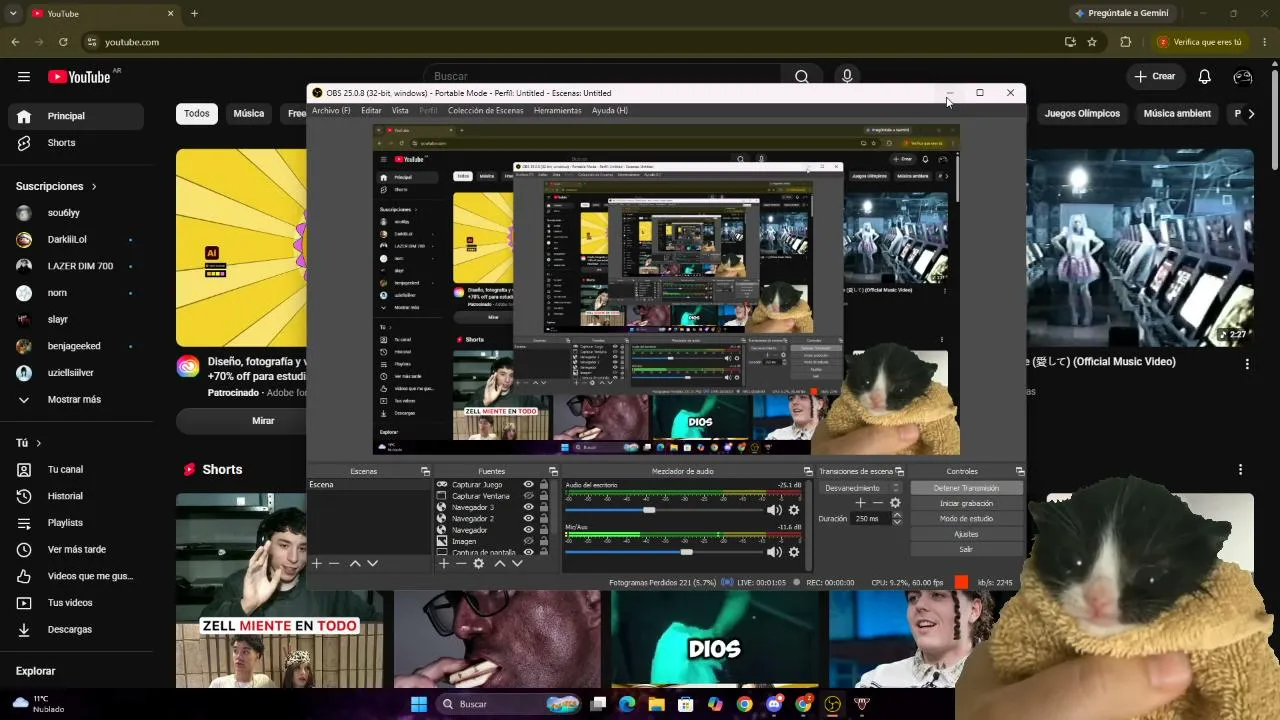Move the source up in Fuentes panel
1280x720 pixels.
click(x=499, y=564)
